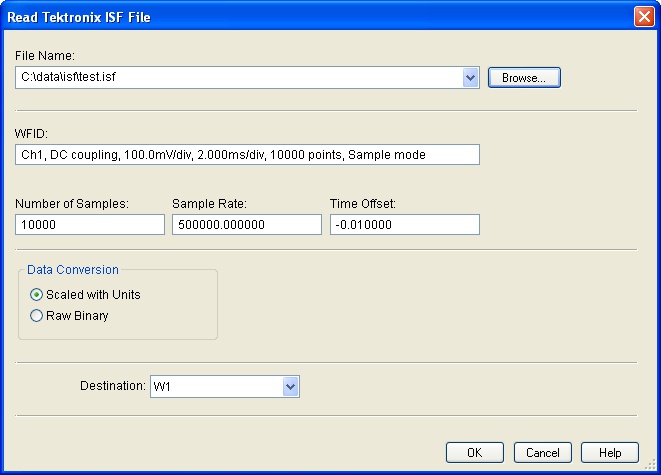Close the Read Tektronix ISF File dialog
Screen dimensions: 661x475
click(x=644, y=17)
